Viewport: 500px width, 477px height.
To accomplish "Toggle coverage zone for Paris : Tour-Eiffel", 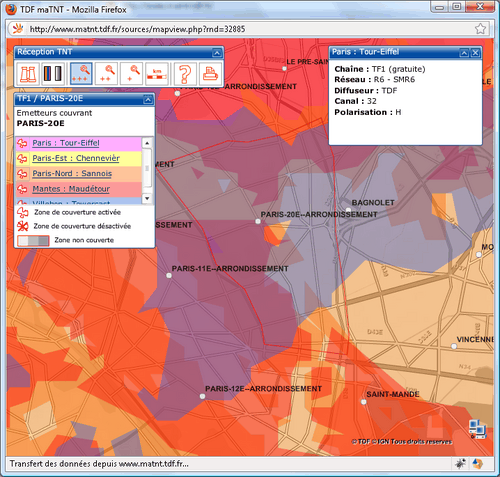I will (x=22, y=143).
